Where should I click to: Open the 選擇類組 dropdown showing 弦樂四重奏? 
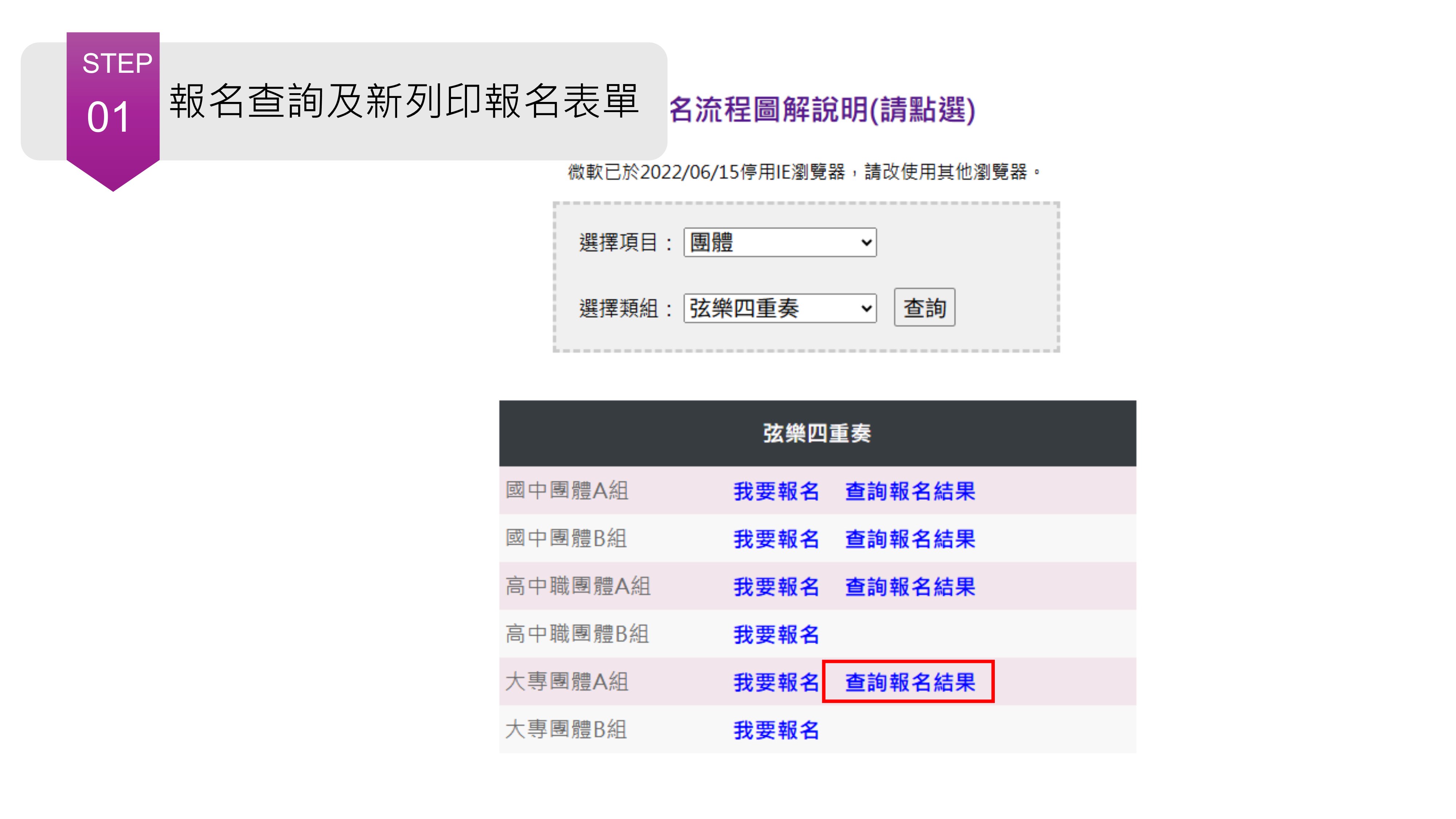(x=779, y=308)
